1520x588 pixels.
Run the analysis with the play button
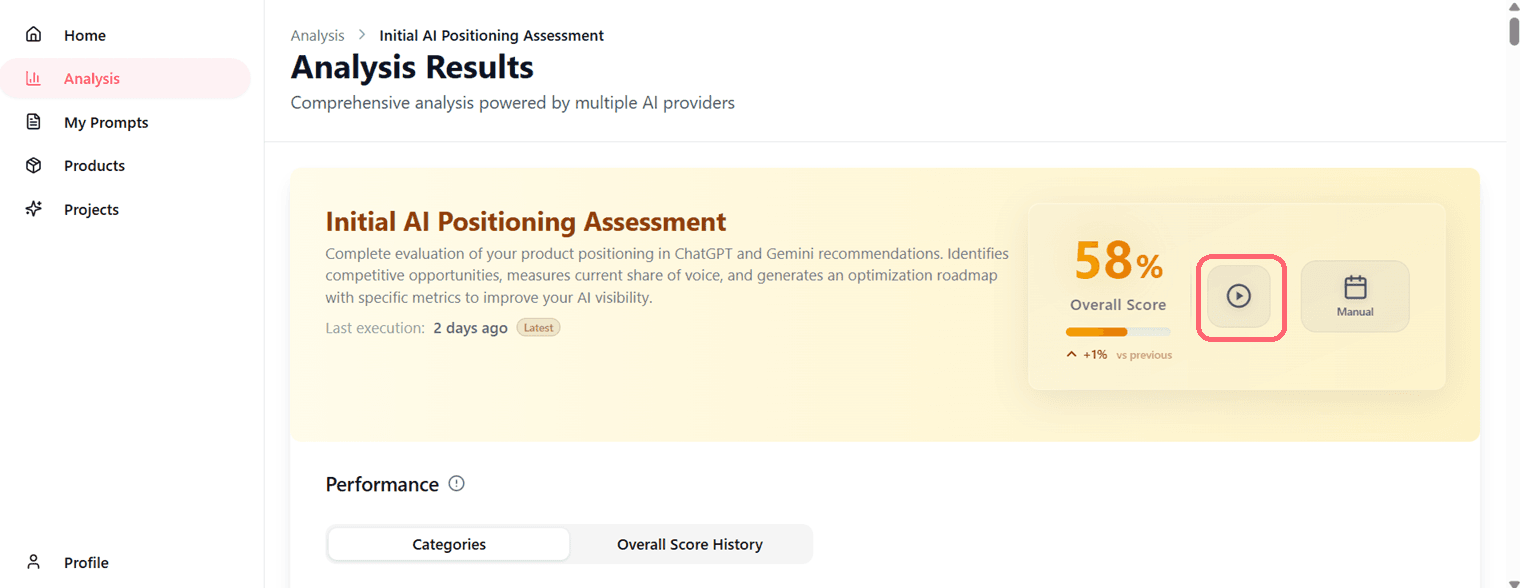click(1238, 296)
